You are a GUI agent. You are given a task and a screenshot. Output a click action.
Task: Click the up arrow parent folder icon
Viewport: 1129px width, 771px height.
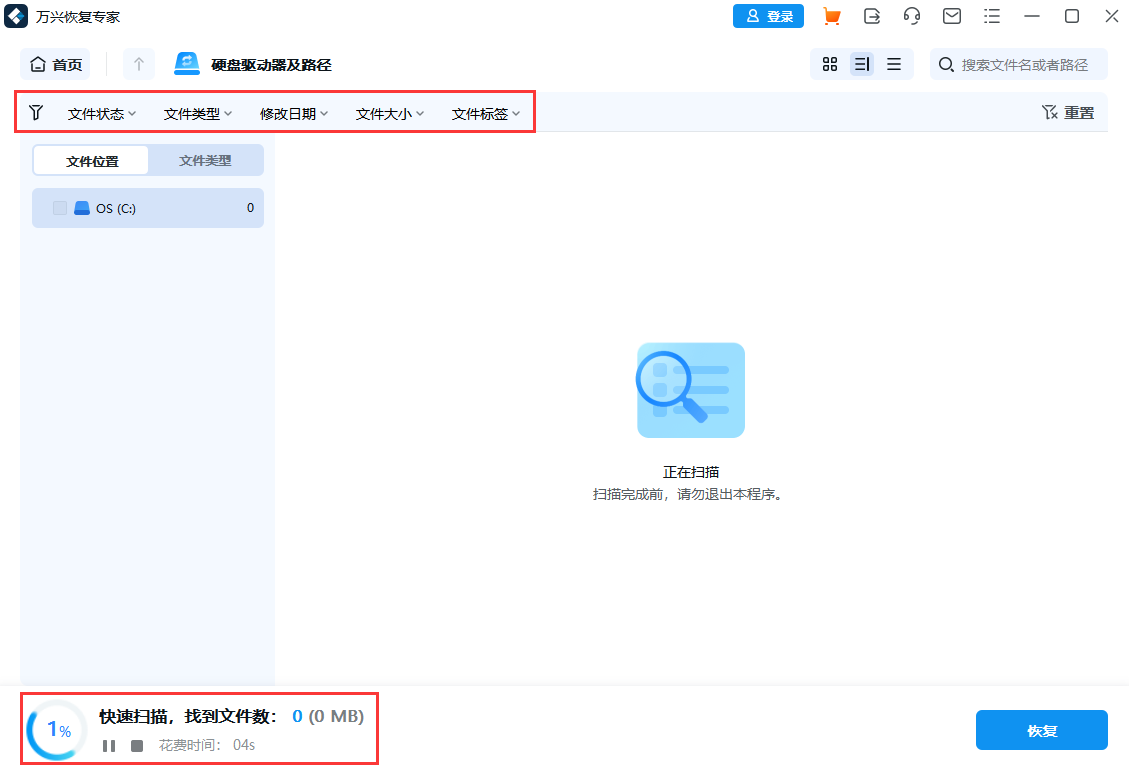[139, 64]
